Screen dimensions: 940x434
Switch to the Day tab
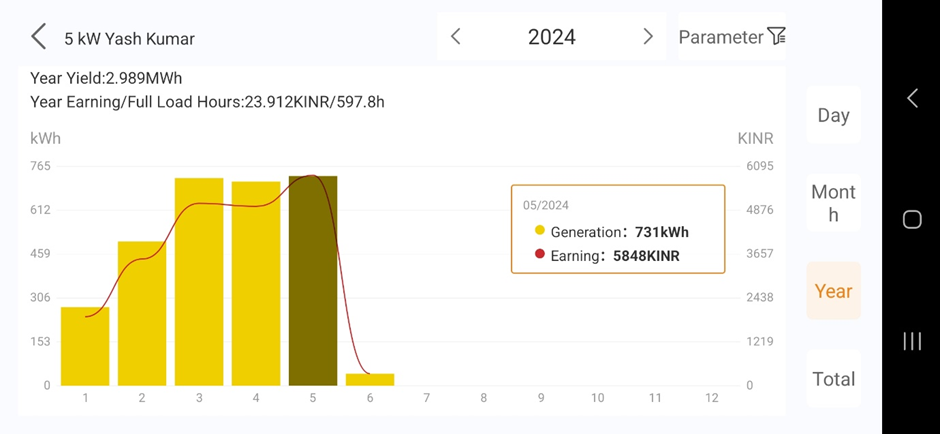tap(833, 115)
